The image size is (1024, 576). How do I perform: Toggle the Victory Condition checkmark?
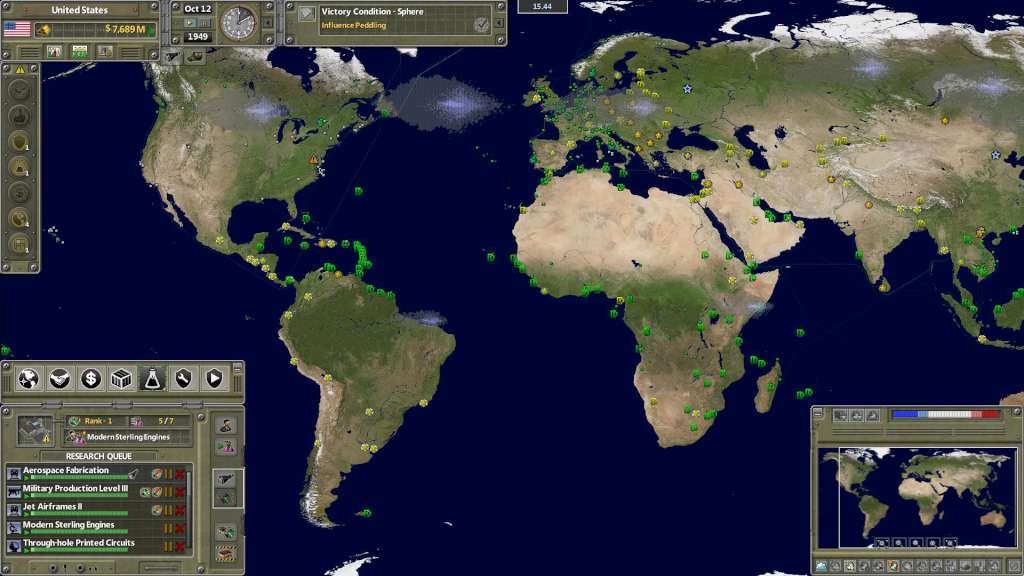(481, 25)
